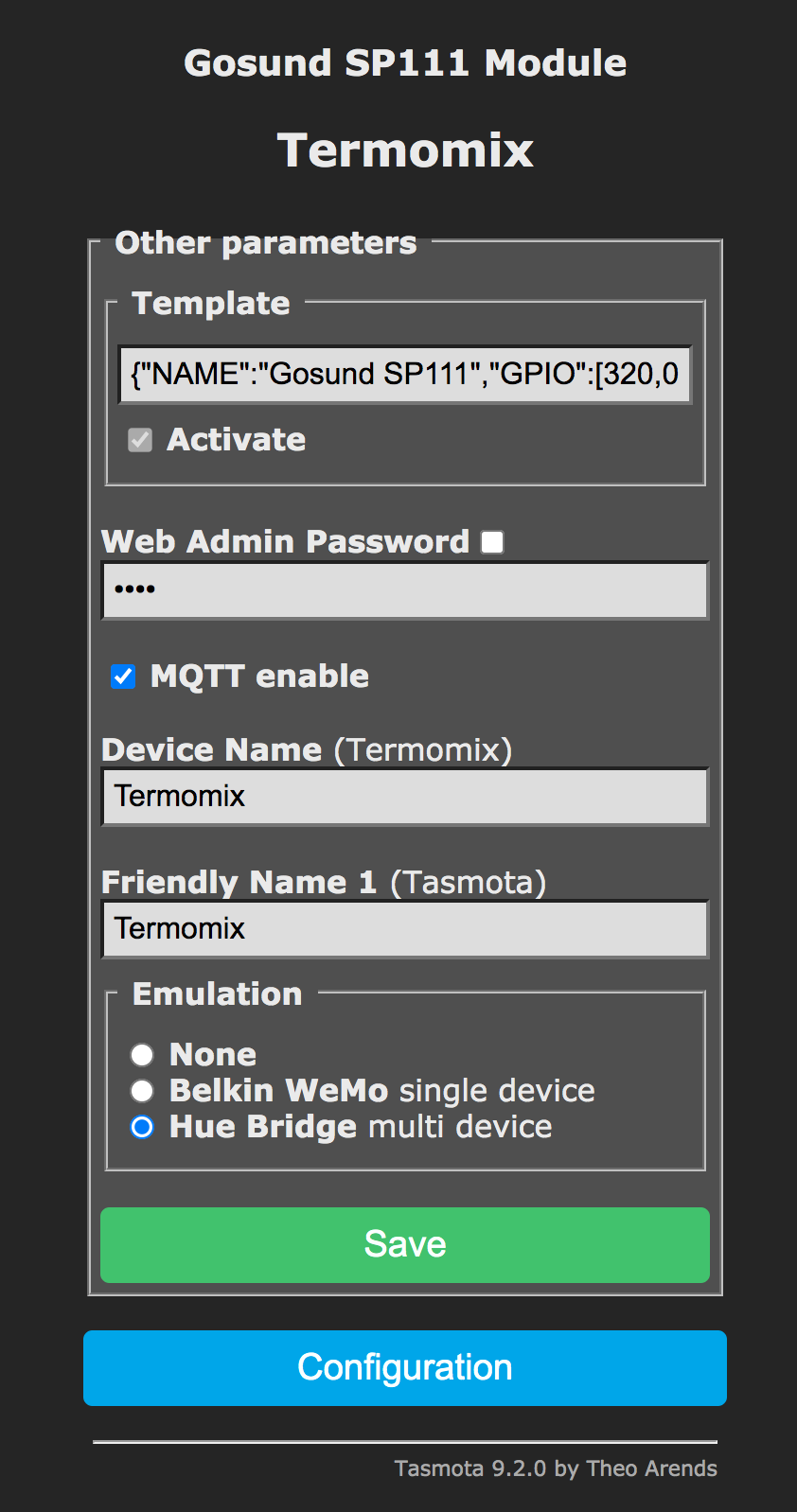The width and height of the screenshot is (797, 1512).
Task: Open the Tasmota 9.2.0 footer link
Action: [x=555, y=1468]
